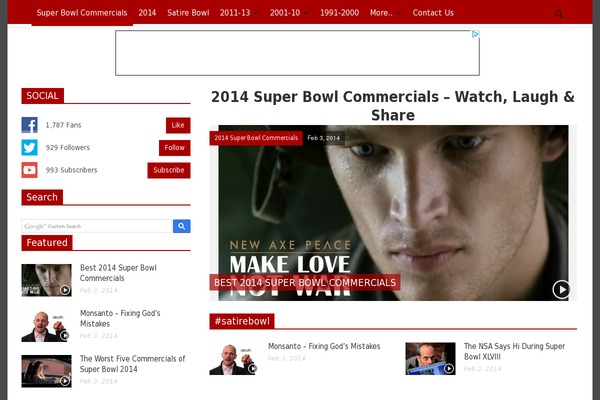
Task: Open the Satire Bowl menu item
Action: click(188, 13)
